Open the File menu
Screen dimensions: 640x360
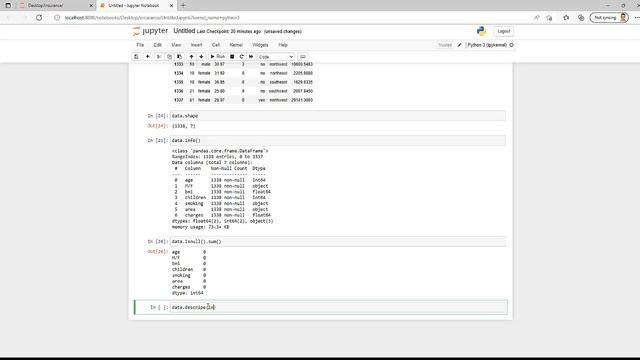140,45
